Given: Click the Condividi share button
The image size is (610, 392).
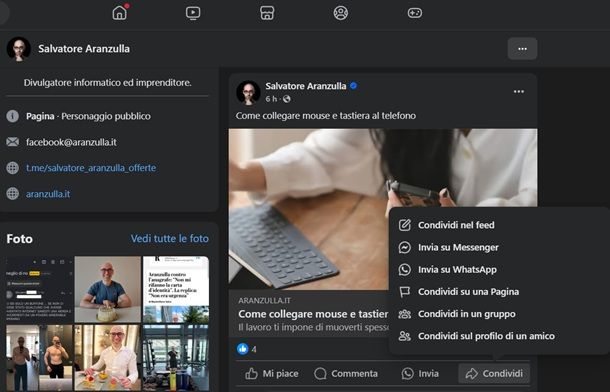Looking at the screenshot, I should pyautogui.click(x=494, y=374).
